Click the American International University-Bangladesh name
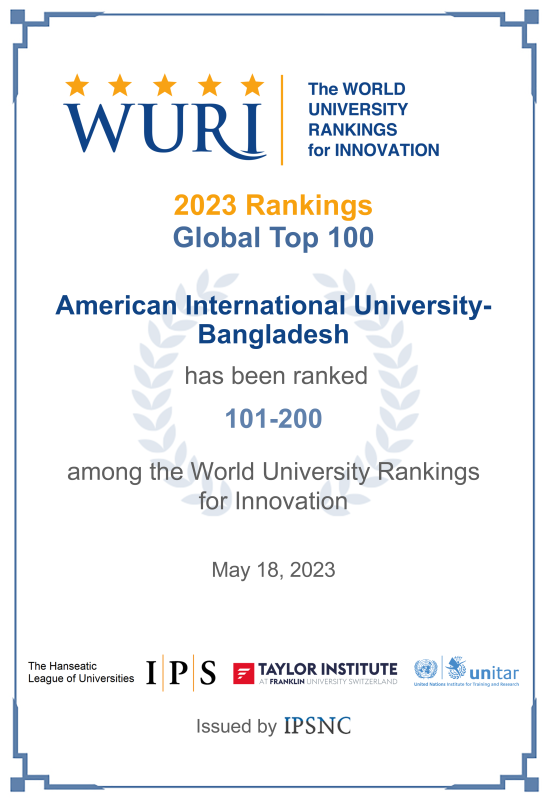The width and height of the screenshot is (547, 800). [x=273, y=320]
